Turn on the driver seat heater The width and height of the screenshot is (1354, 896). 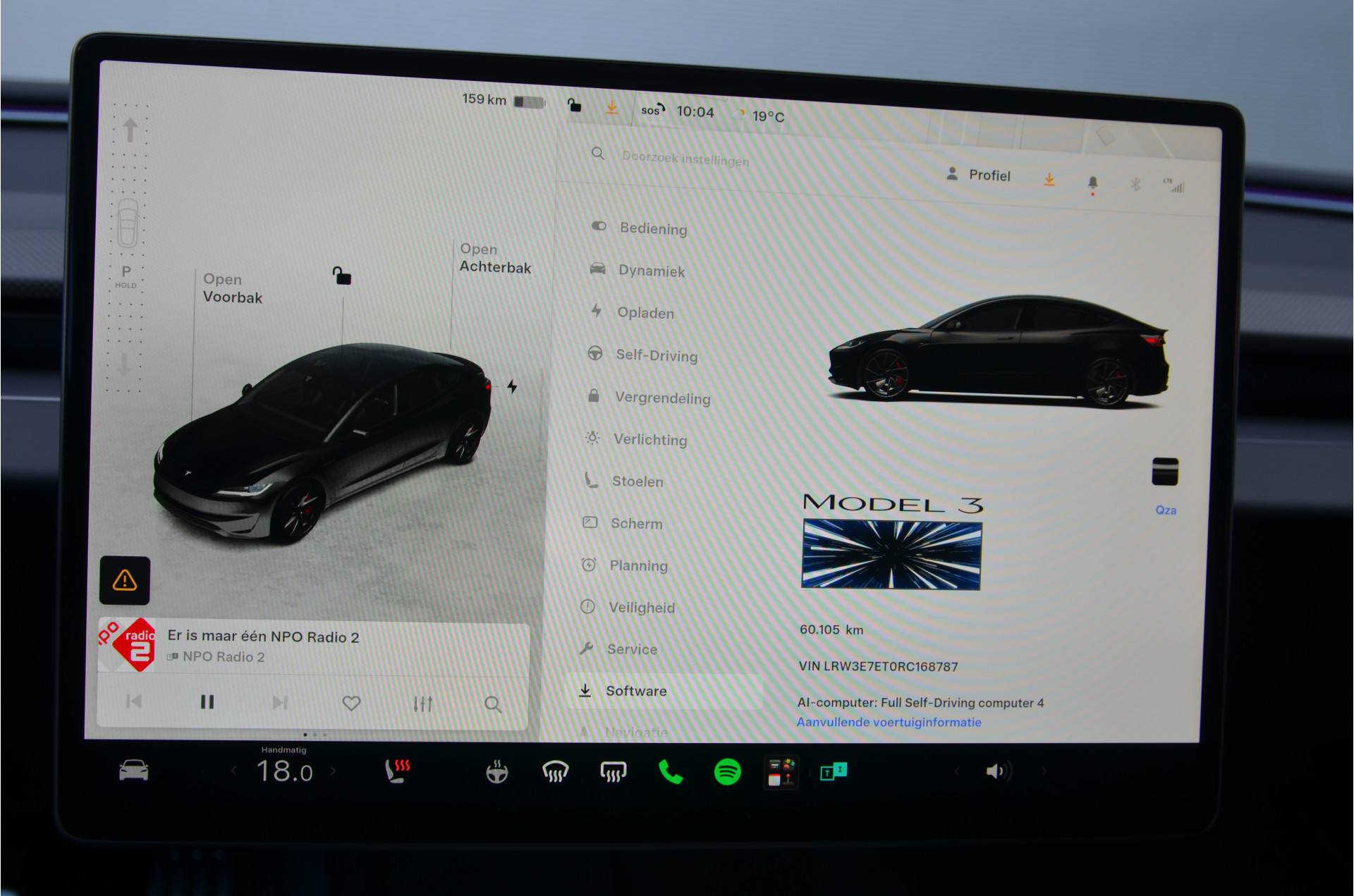tap(397, 771)
